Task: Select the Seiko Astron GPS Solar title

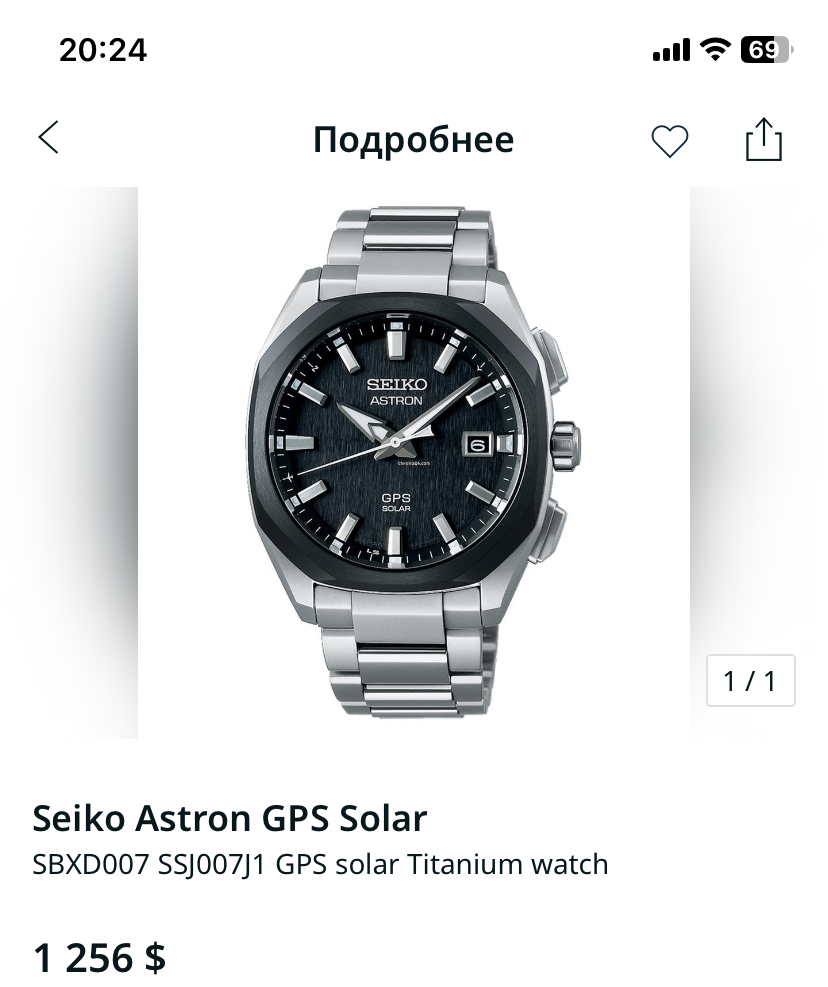Action: (230, 818)
